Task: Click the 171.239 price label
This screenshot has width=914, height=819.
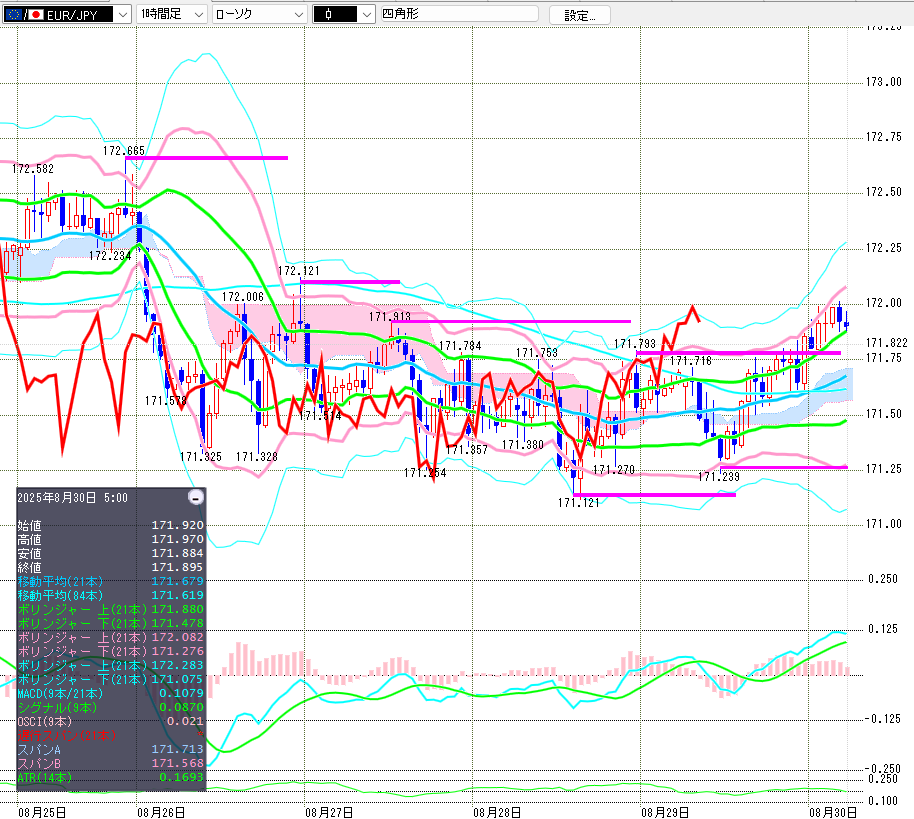Action: click(x=719, y=477)
